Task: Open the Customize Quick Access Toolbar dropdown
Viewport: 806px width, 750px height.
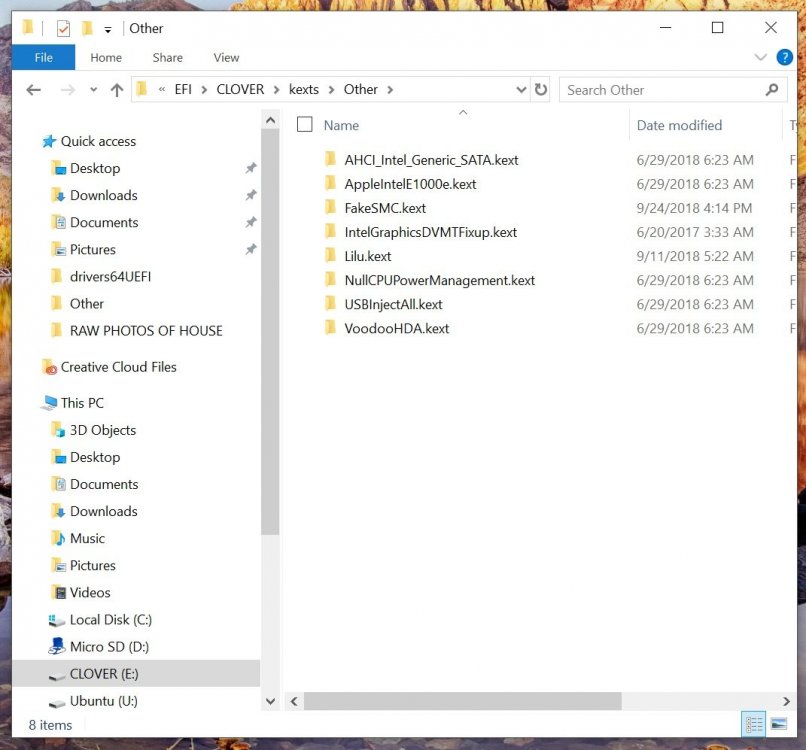Action: 108,30
